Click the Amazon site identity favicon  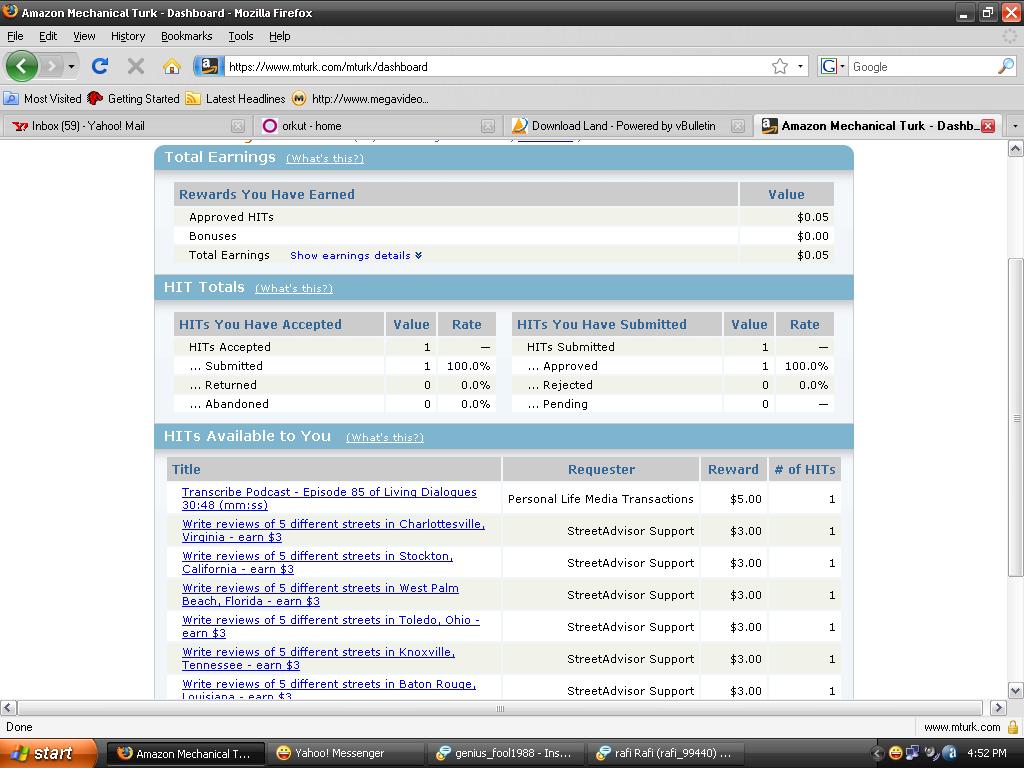pos(209,66)
